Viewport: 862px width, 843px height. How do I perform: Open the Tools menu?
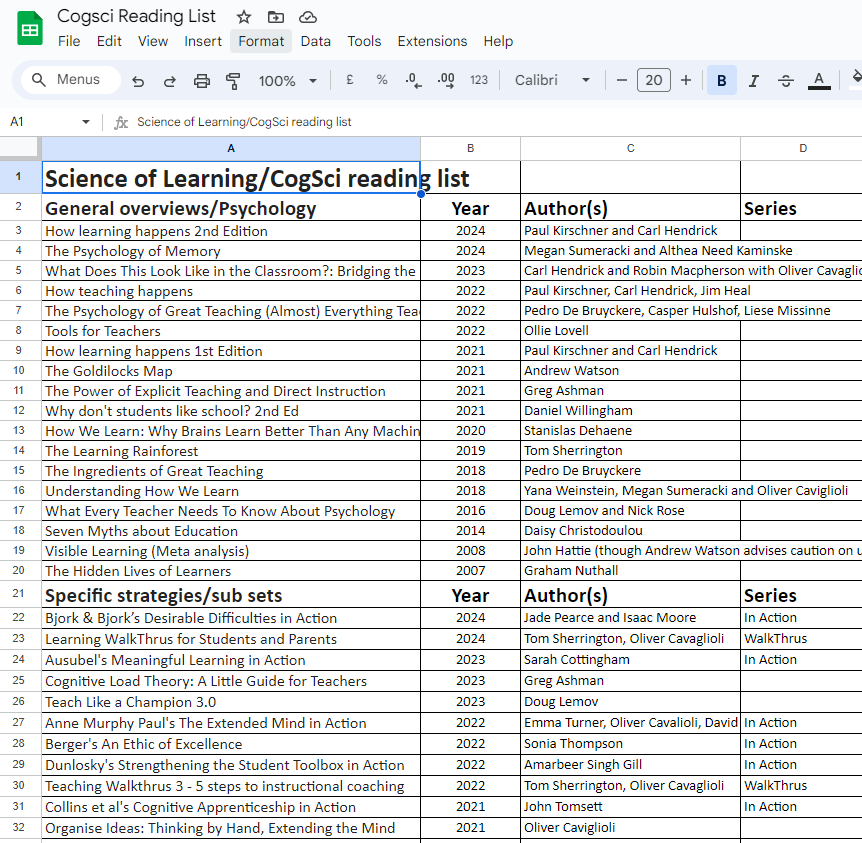[x=364, y=41]
